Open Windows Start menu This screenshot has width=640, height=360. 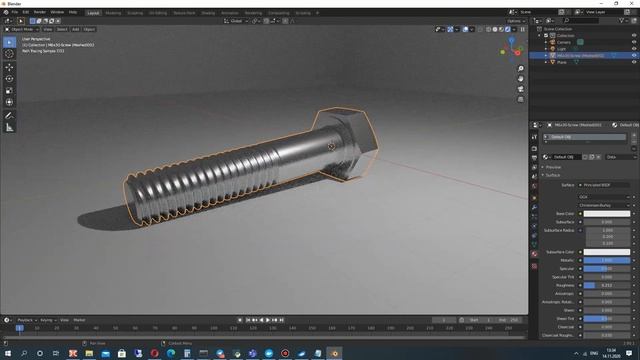click(7, 353)
